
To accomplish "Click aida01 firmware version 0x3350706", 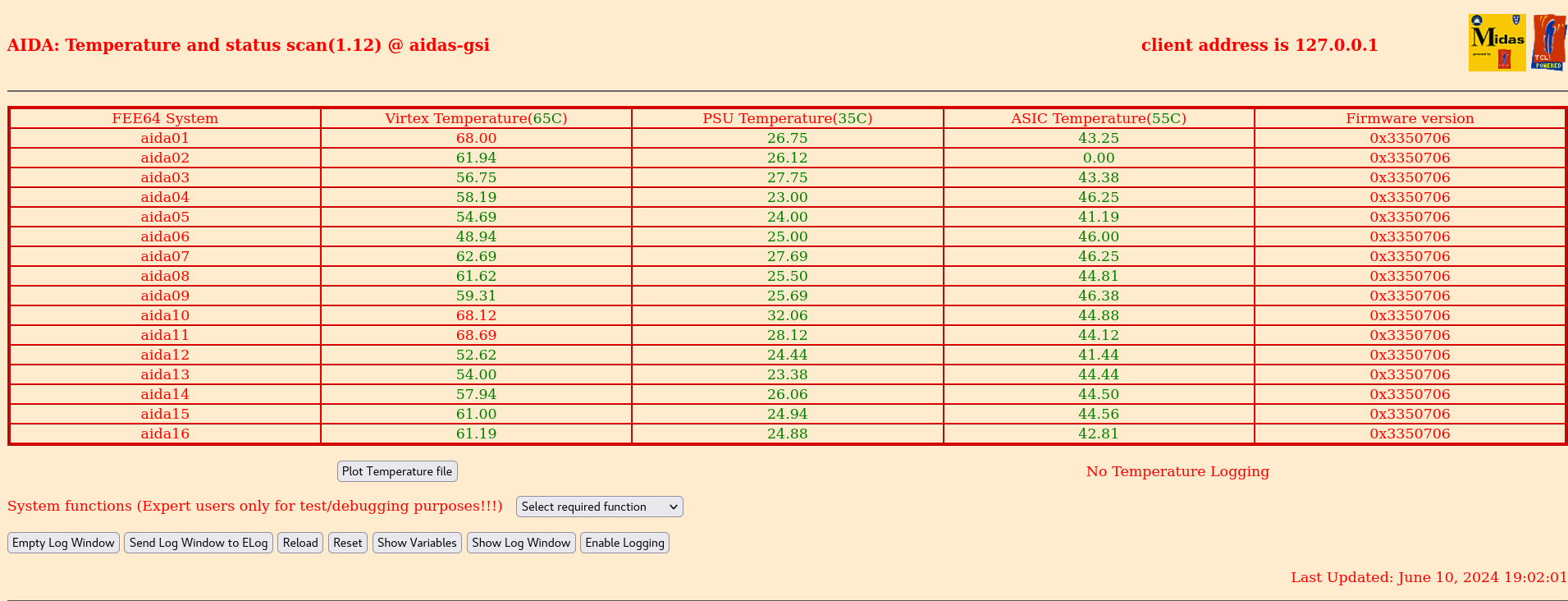I will [1410, 138].
